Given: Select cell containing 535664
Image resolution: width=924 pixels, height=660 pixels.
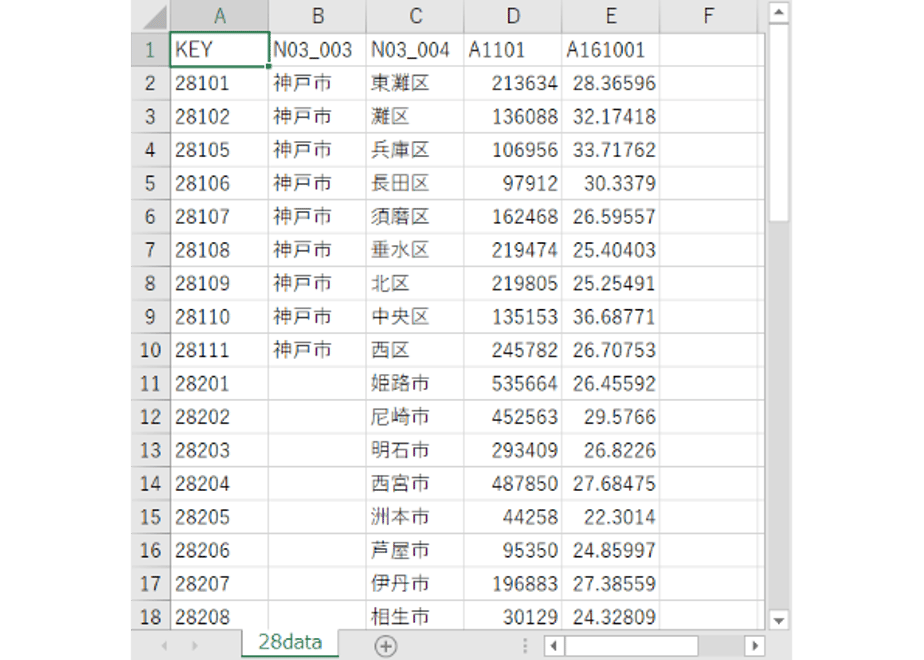Looking at the screenshot, I should point(513,383).
